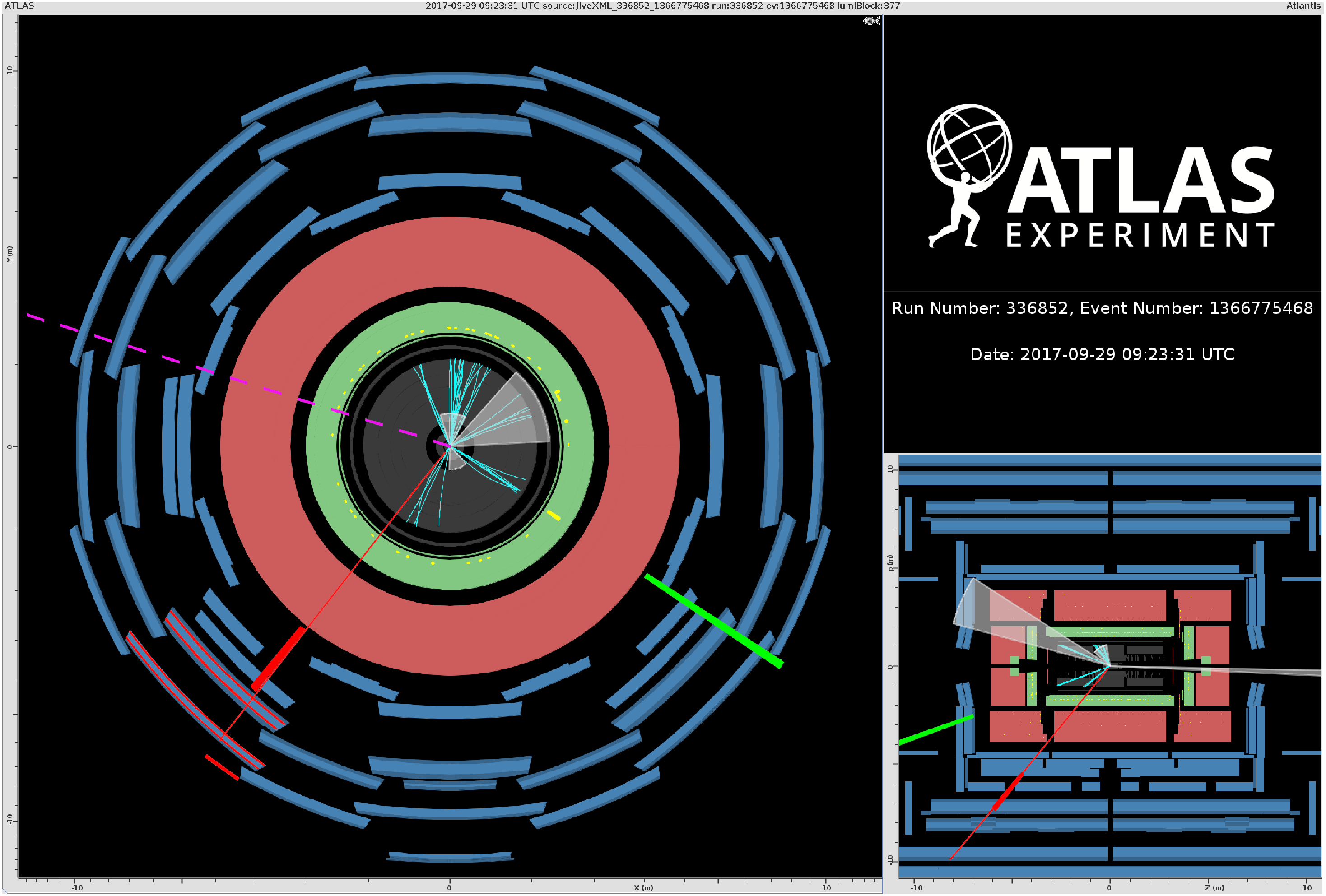Pick the magenta dashed missing-energy line
The width and height of the screenshot is (1326, 896).
tap(238, 380)
